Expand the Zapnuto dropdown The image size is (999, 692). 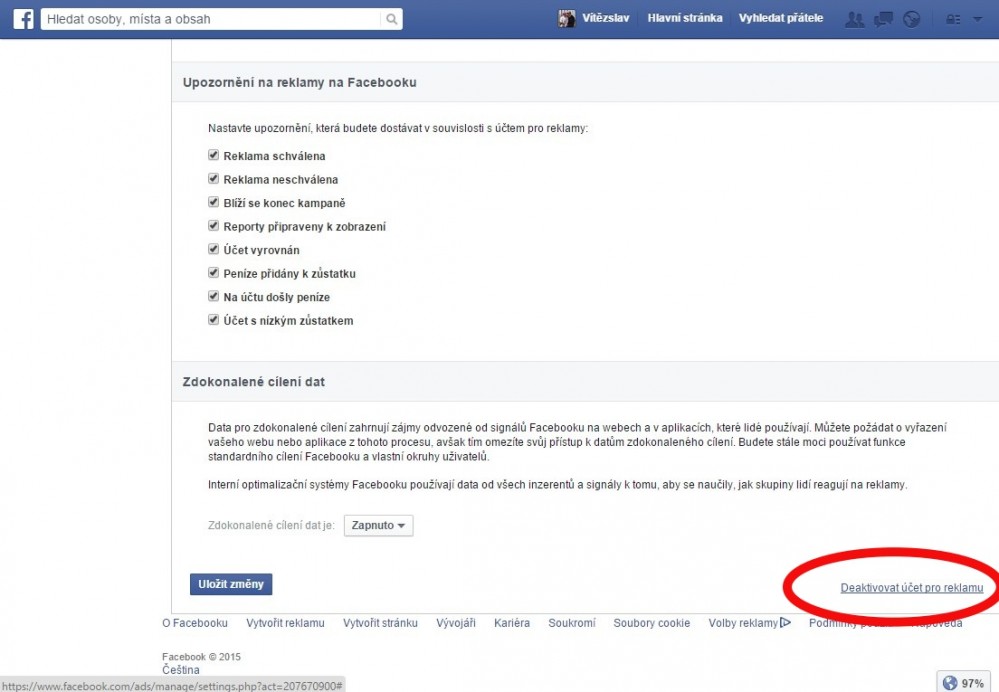click(378, 525)
